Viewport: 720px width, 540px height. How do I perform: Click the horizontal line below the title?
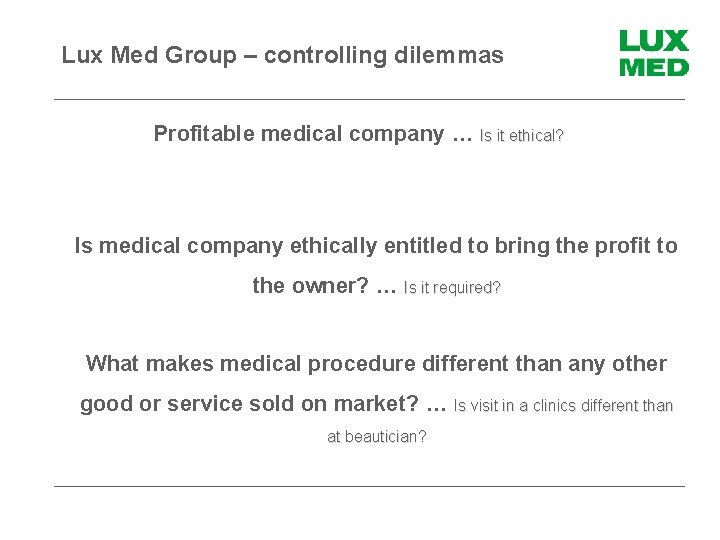point(368,99)
